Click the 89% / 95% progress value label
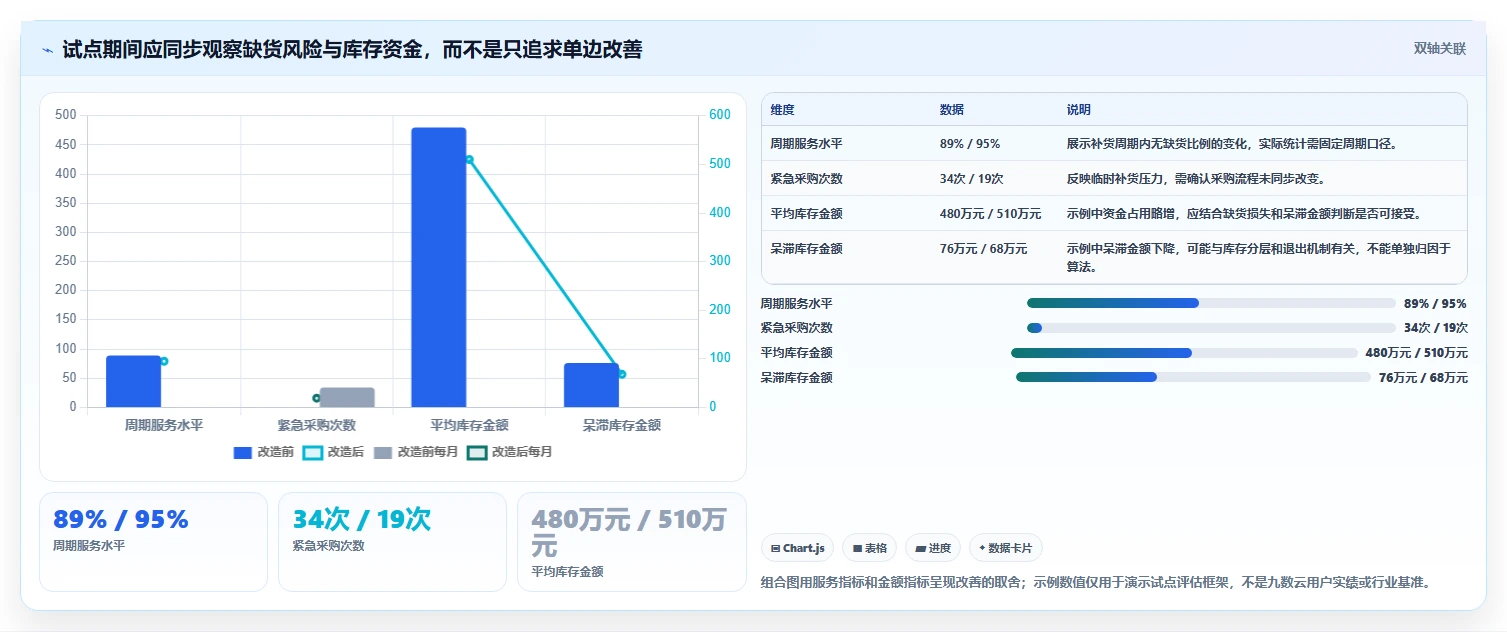 click(x=1435, y=303)
